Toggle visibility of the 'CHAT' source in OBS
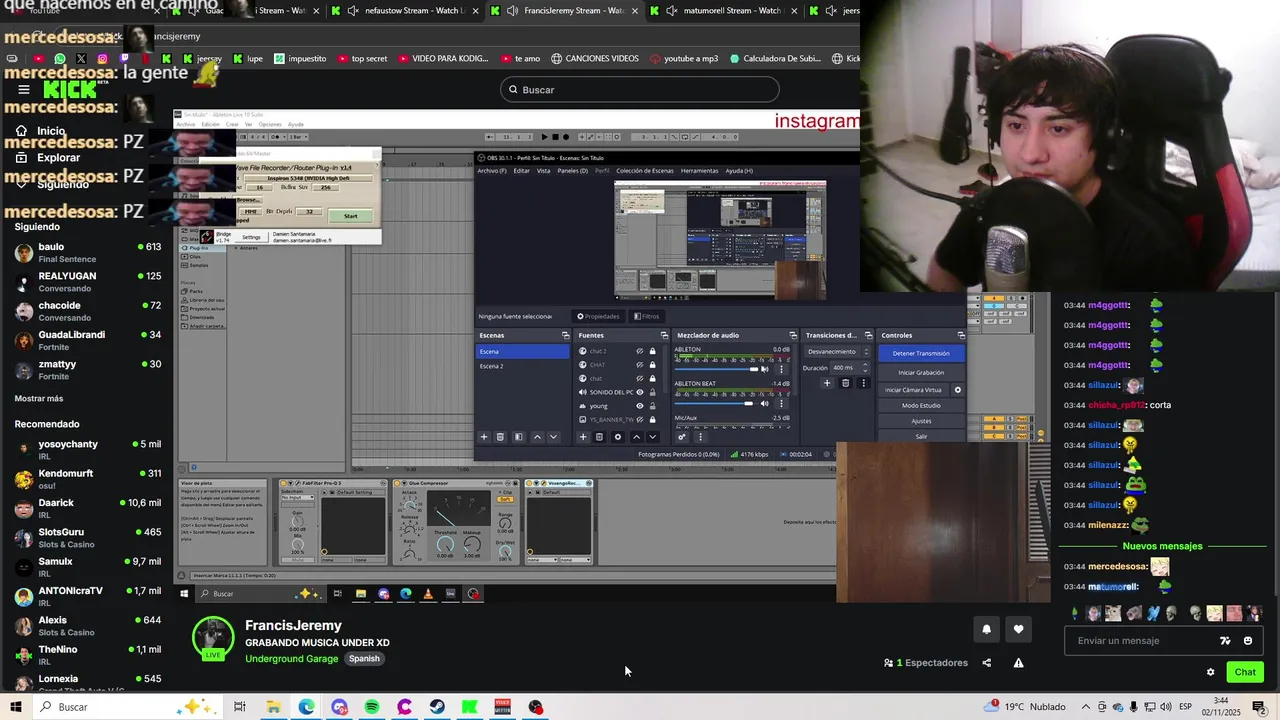The height and width of the screenshot is (720, 1280). [x=640, y=365]
